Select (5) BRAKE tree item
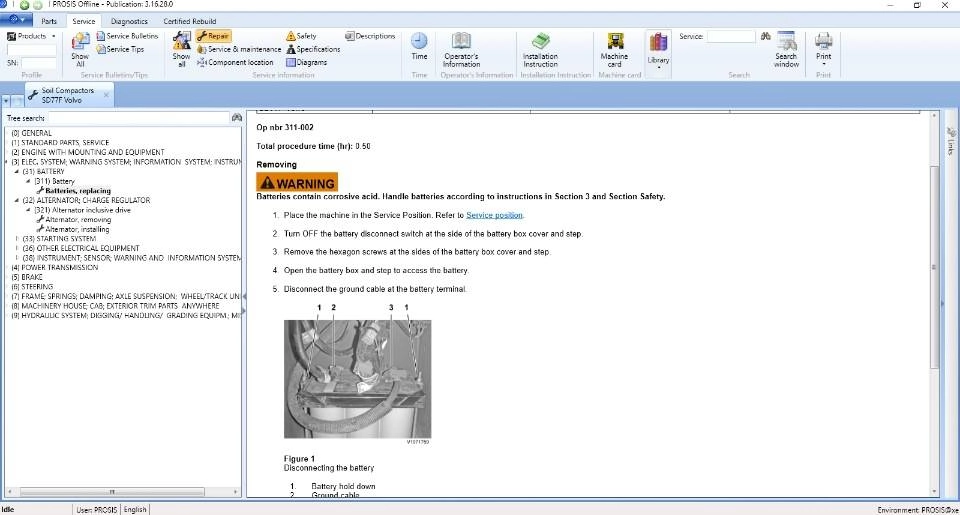The image size is (960, 515). point(27,277)
